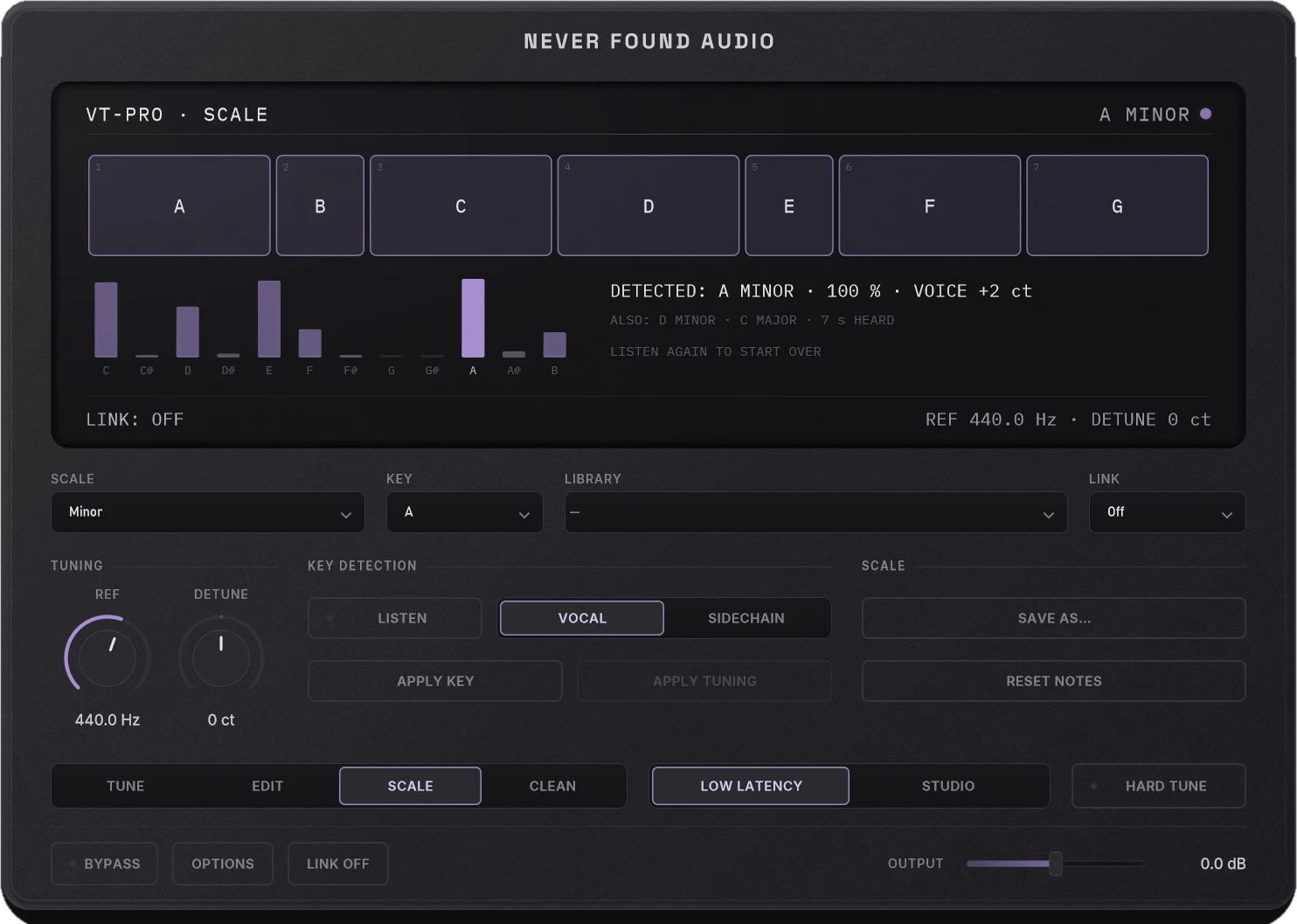
Task: Toggle the F note pad
Action: (x=930, y=205)
